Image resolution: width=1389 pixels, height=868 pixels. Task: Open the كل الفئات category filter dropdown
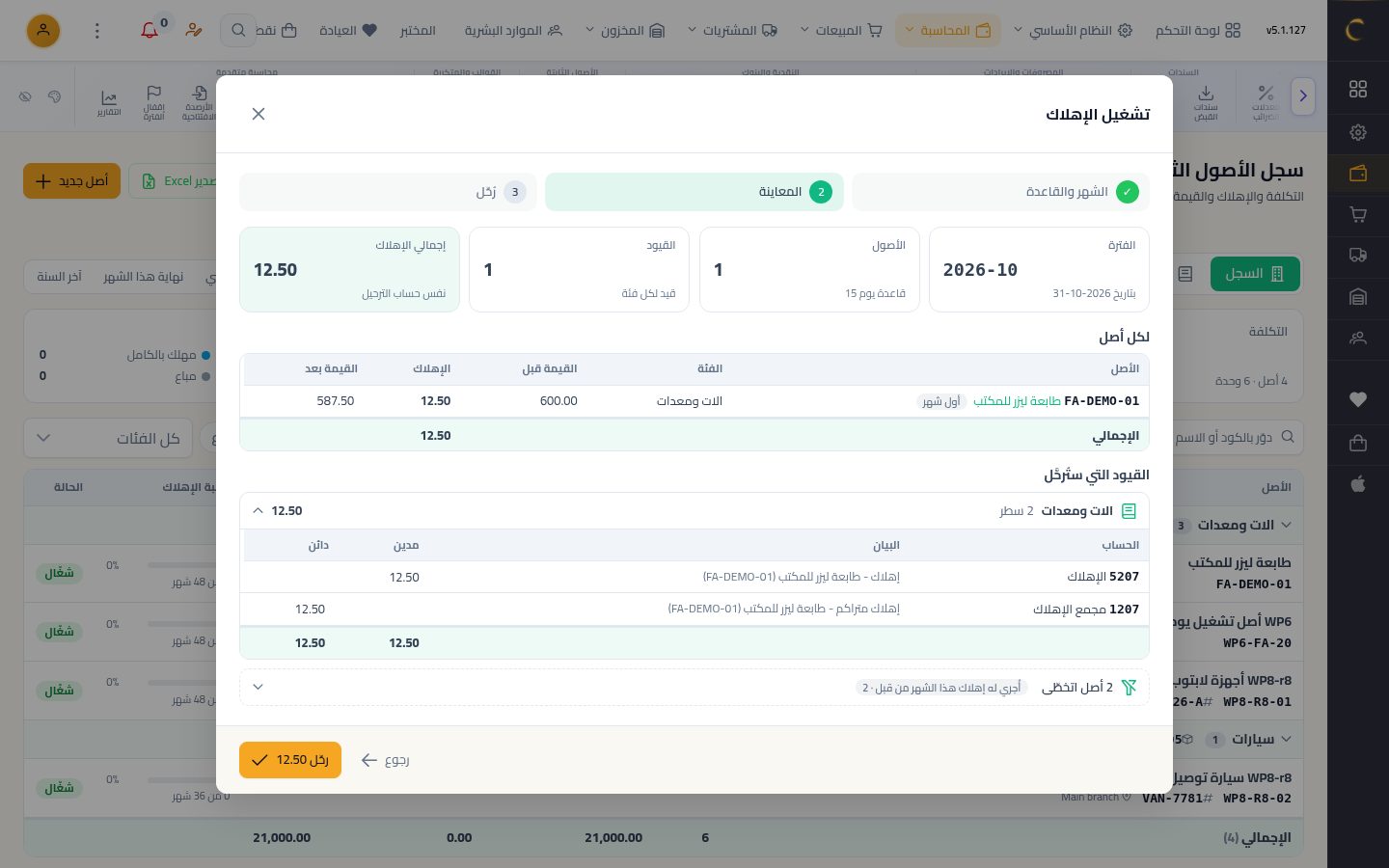tap(108, 438)
